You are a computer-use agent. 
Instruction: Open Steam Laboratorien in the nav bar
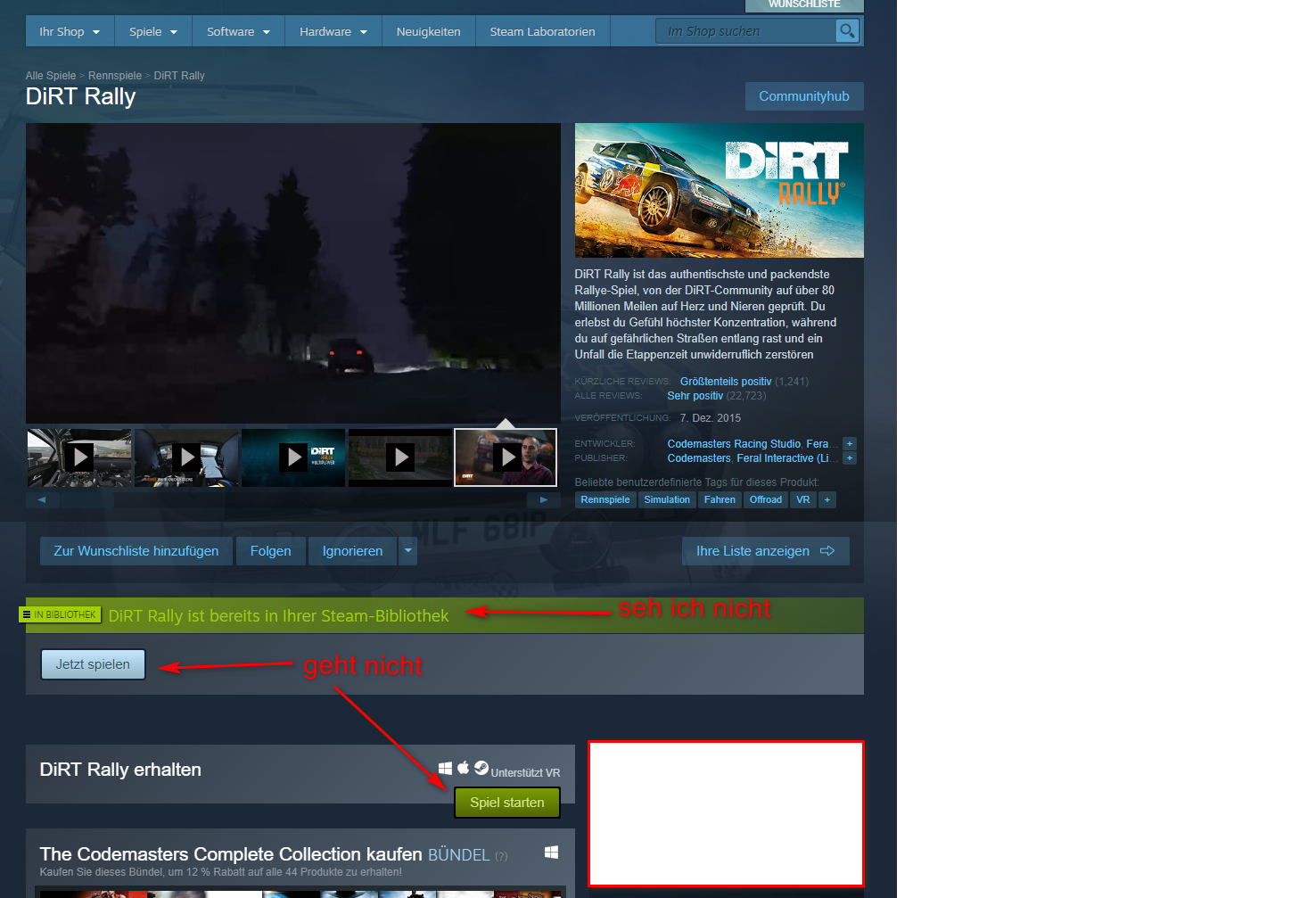point(542,31)
